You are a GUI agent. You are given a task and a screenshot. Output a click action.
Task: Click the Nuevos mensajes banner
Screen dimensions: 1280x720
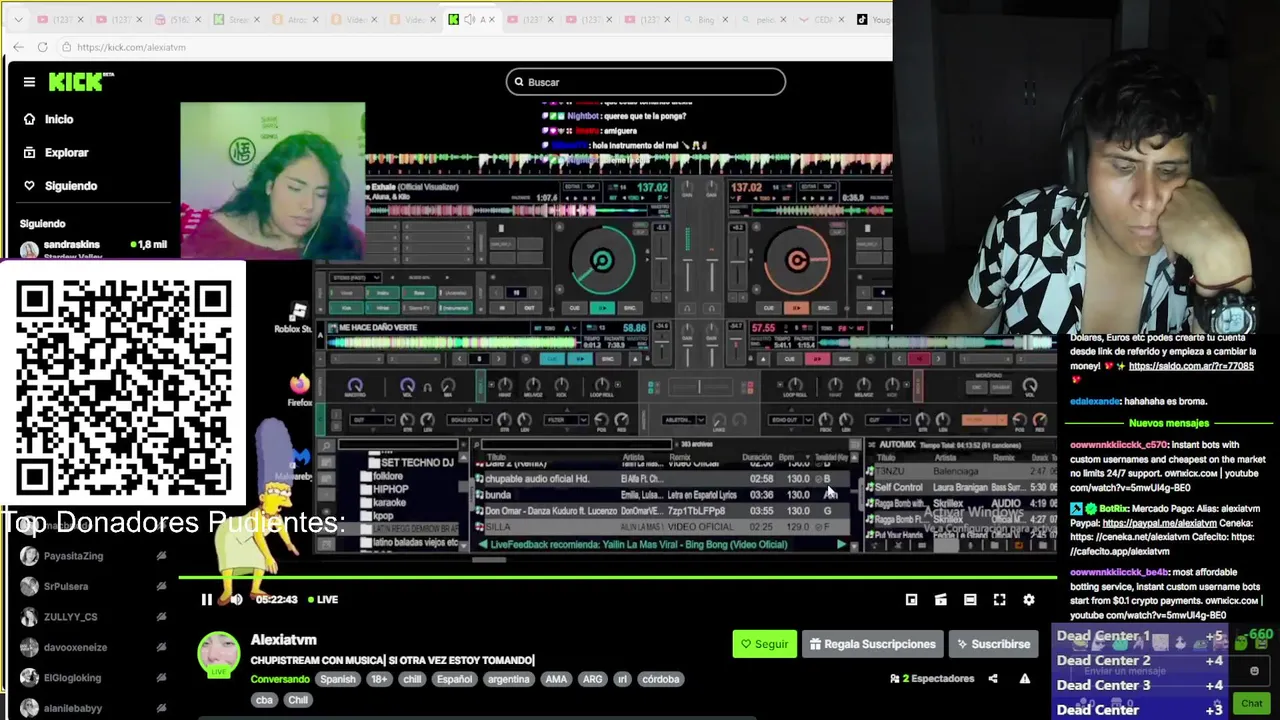click(1168, 423)
